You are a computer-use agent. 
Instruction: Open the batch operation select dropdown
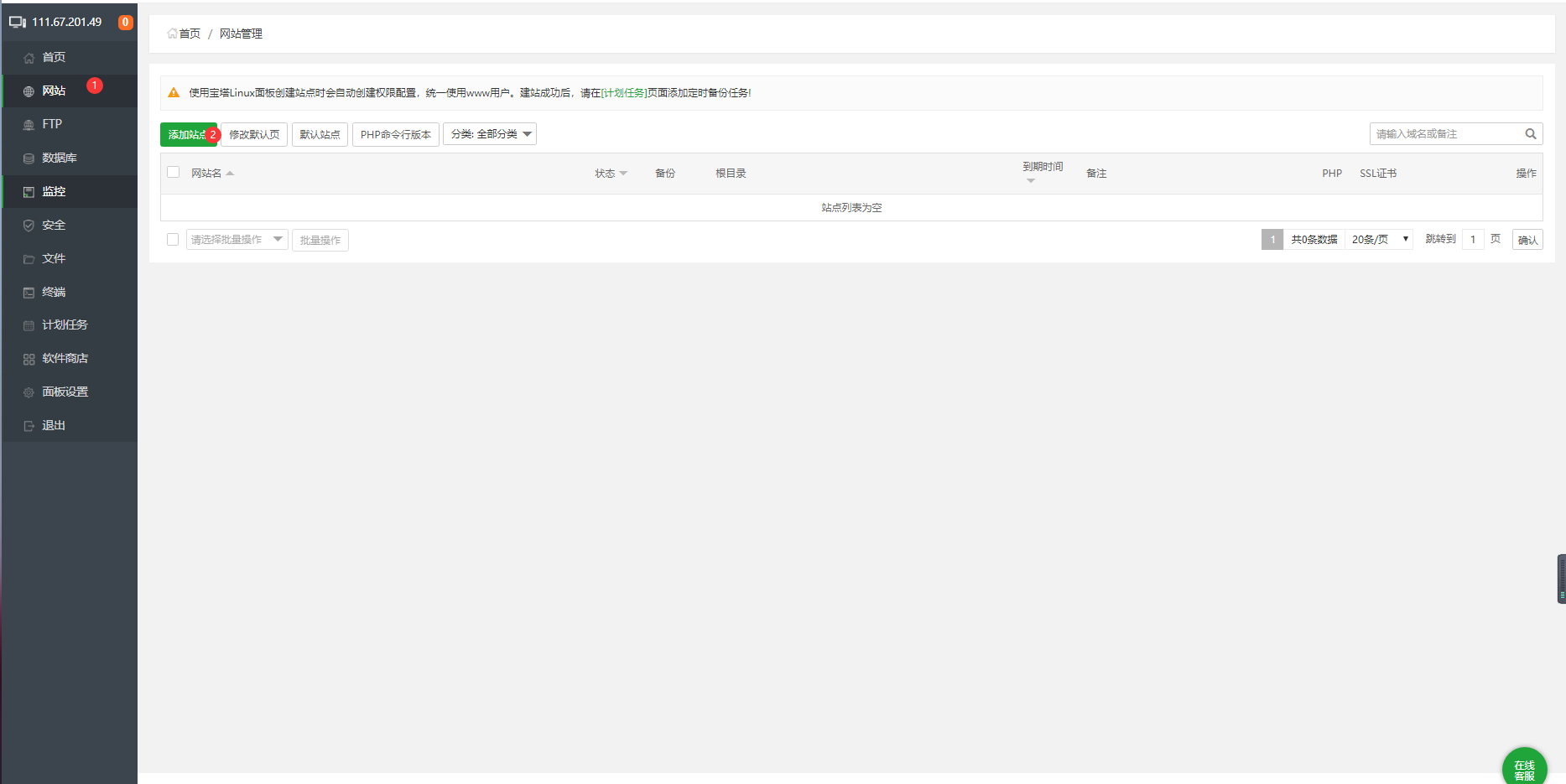click(x=237, y=240)
